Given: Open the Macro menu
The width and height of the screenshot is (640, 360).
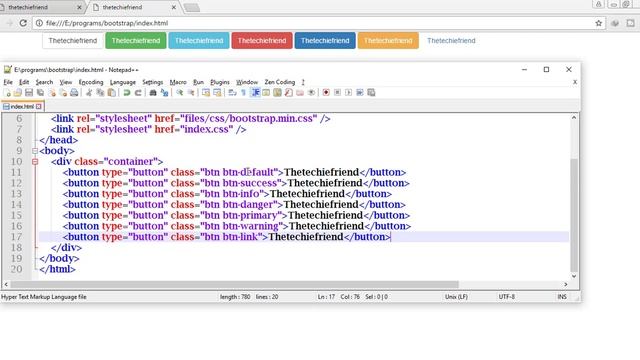Looking at the screenshot, I should point(178,82).
